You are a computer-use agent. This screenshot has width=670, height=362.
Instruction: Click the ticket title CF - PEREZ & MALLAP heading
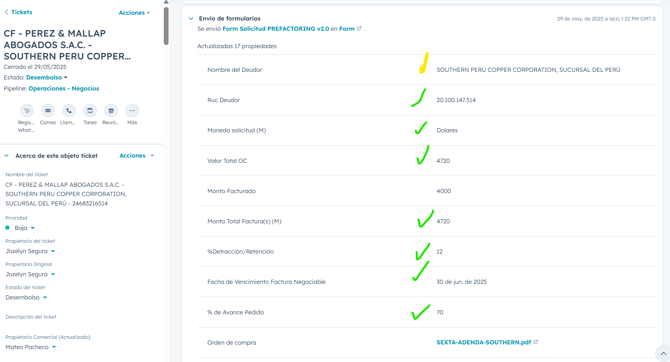tap(67, 45)
